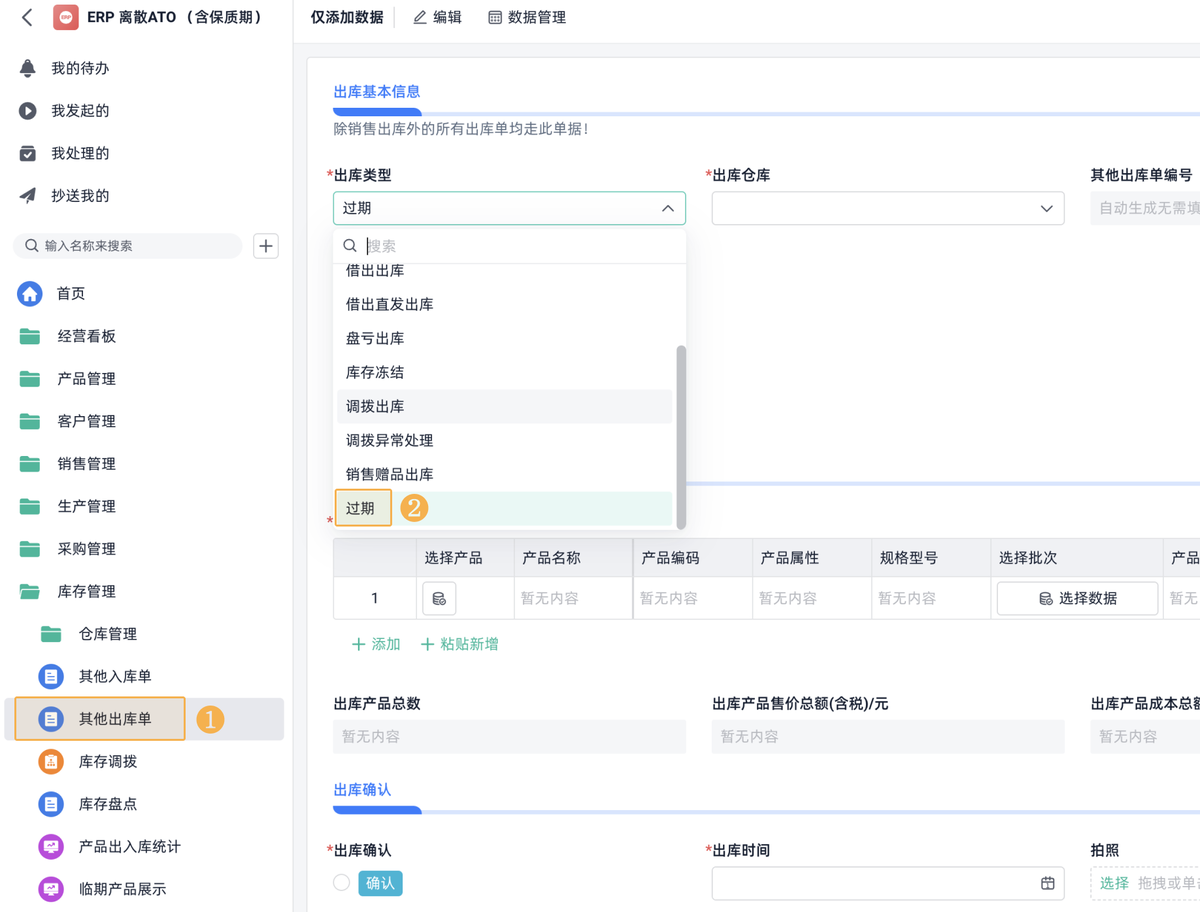The image size is (1200, 912).
Task: Click the dropdown list scrollbar
Action: pyautogui.click(x=681, y=436)
